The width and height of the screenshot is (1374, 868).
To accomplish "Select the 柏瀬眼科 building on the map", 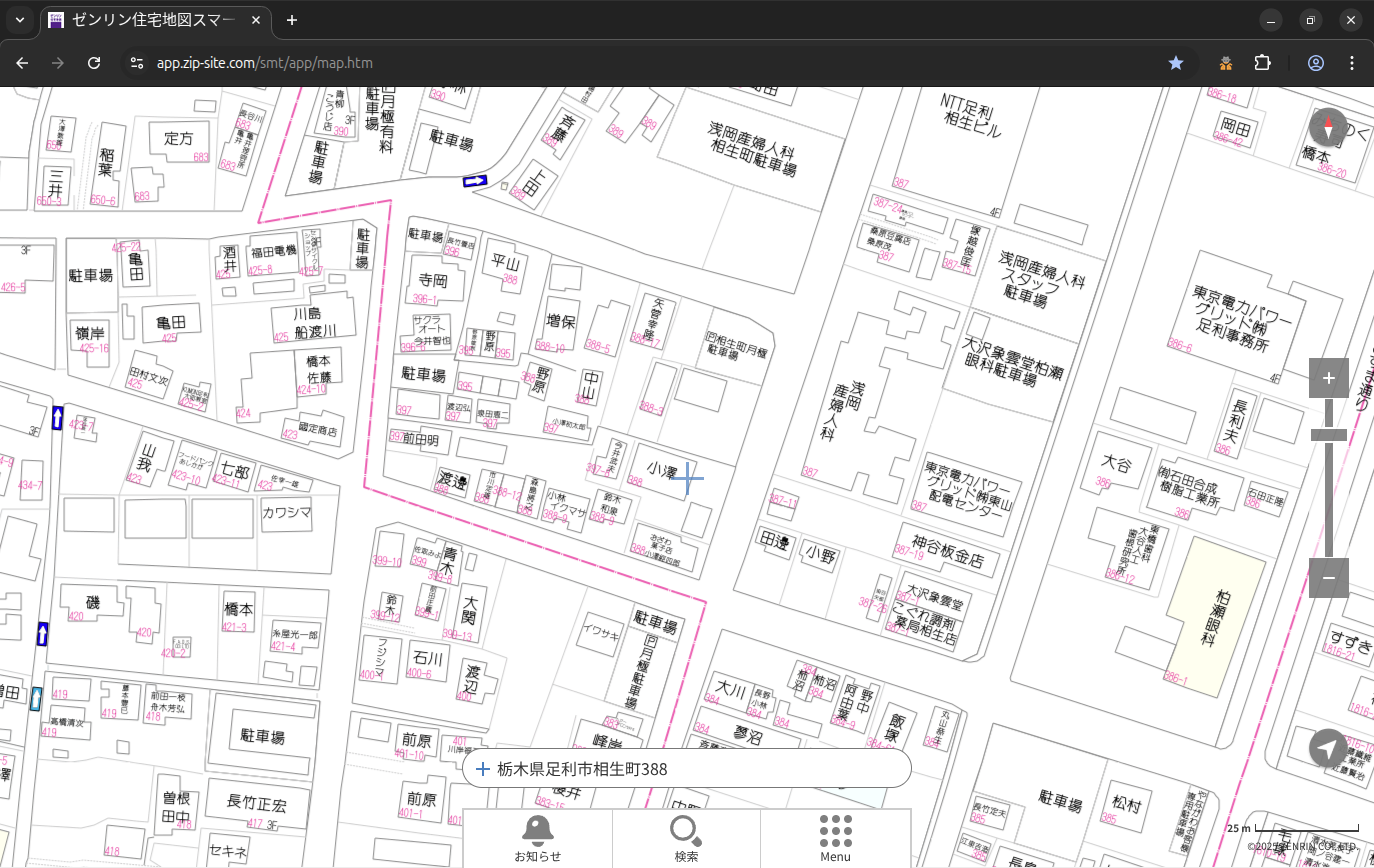I will pyautogui.click(x=1215, y=615).
